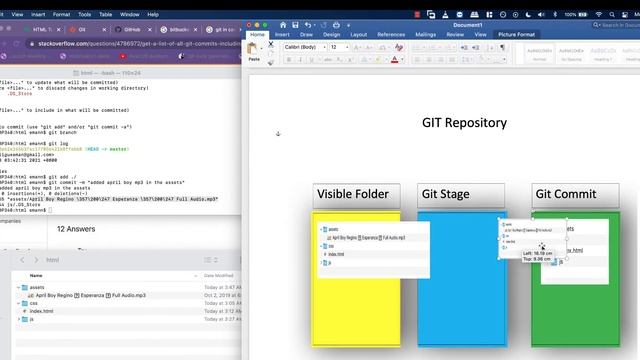The width and height of the screenshot is (640, 360).
Task: Open the Tools menu in menu bar
Action: coord(84,15)
